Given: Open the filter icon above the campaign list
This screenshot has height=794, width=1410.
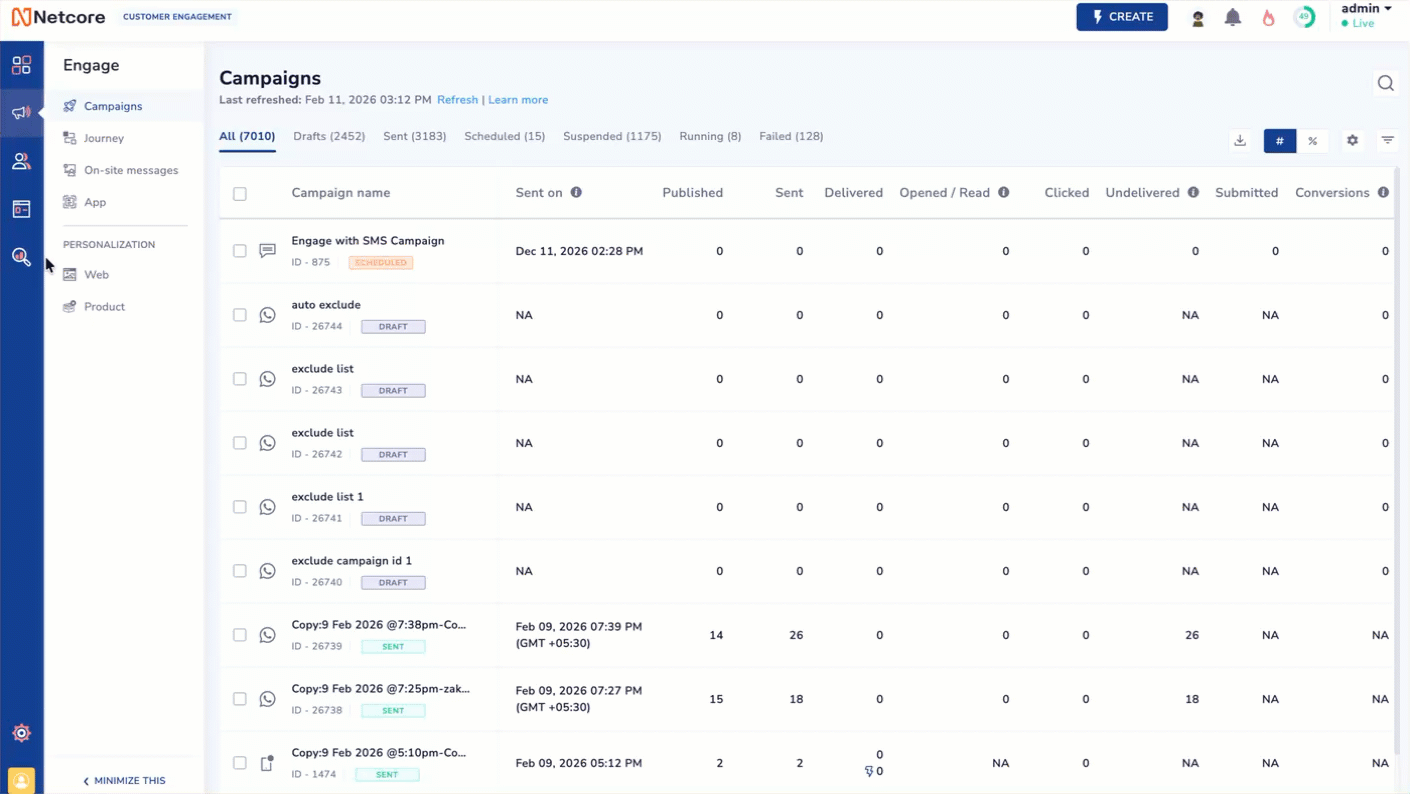Looking at the screenshot, I should point(1387,140).
